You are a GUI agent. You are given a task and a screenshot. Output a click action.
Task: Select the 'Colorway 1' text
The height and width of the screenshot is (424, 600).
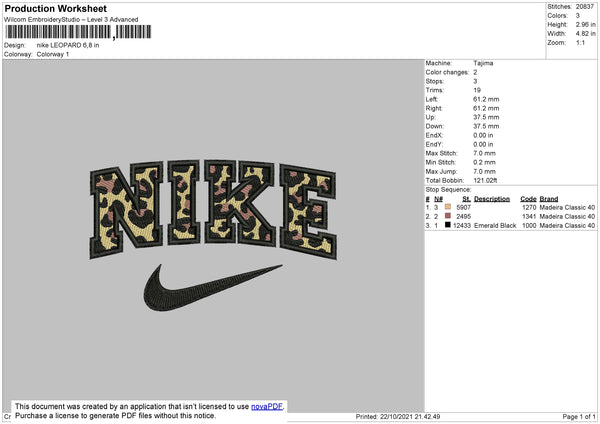coord(53,54)
